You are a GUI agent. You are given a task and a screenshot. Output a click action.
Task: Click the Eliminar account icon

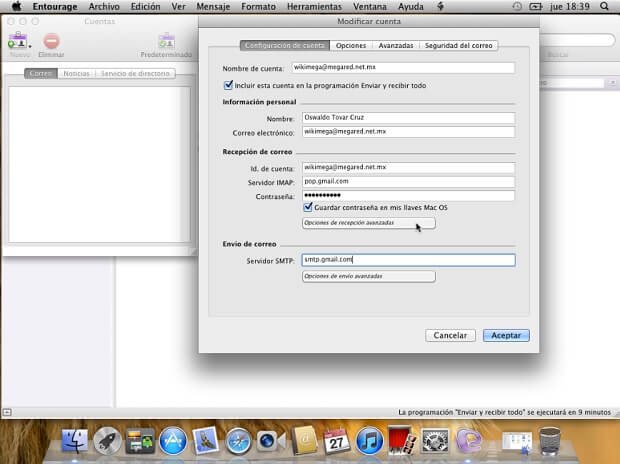[51, 41]
